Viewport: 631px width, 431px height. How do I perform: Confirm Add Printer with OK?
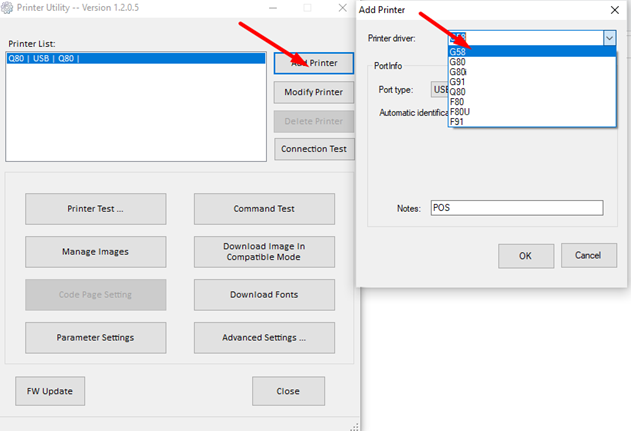(x=525, y=255)
